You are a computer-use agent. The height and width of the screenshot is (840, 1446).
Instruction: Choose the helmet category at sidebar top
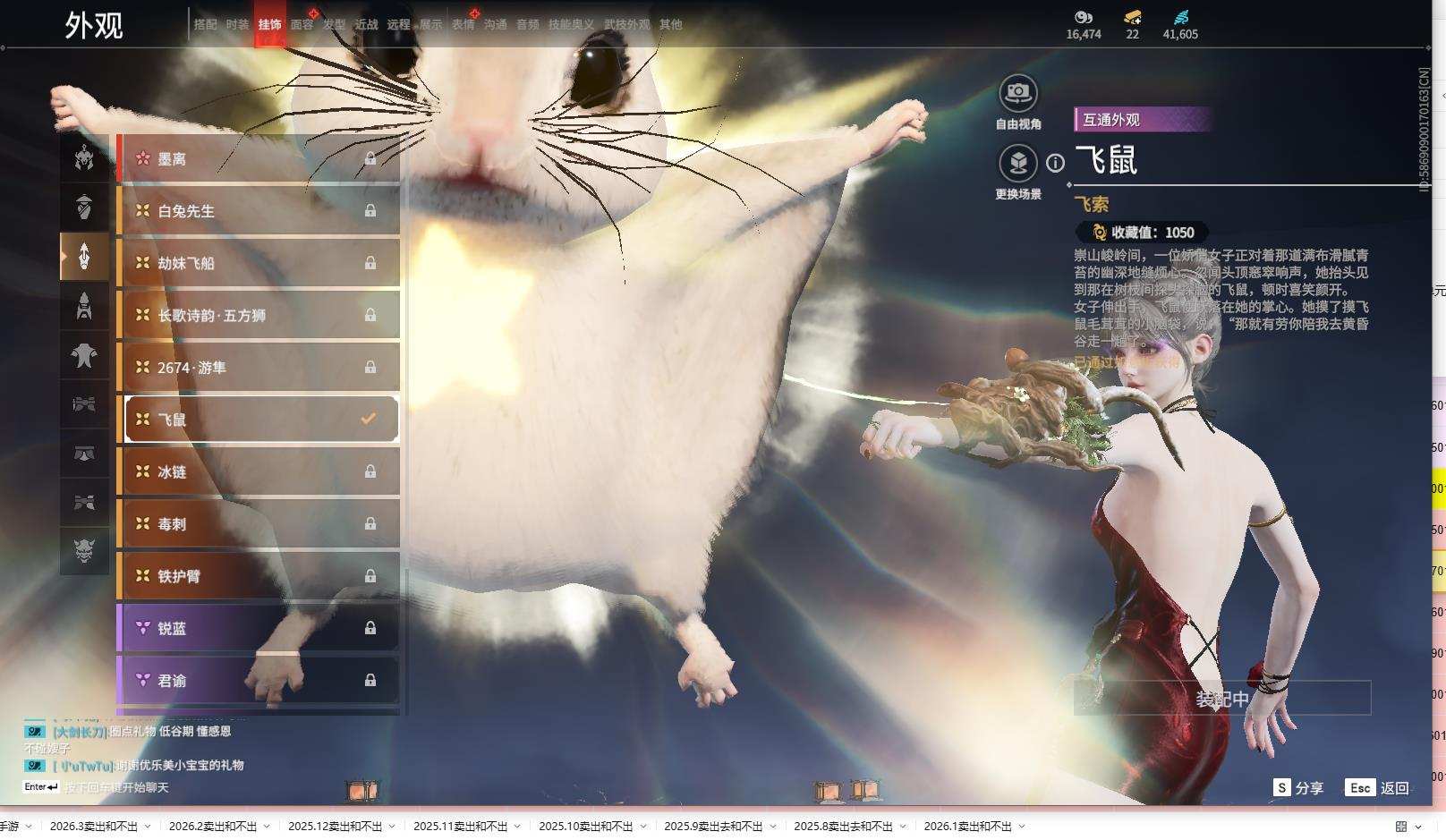click(84, 157)
